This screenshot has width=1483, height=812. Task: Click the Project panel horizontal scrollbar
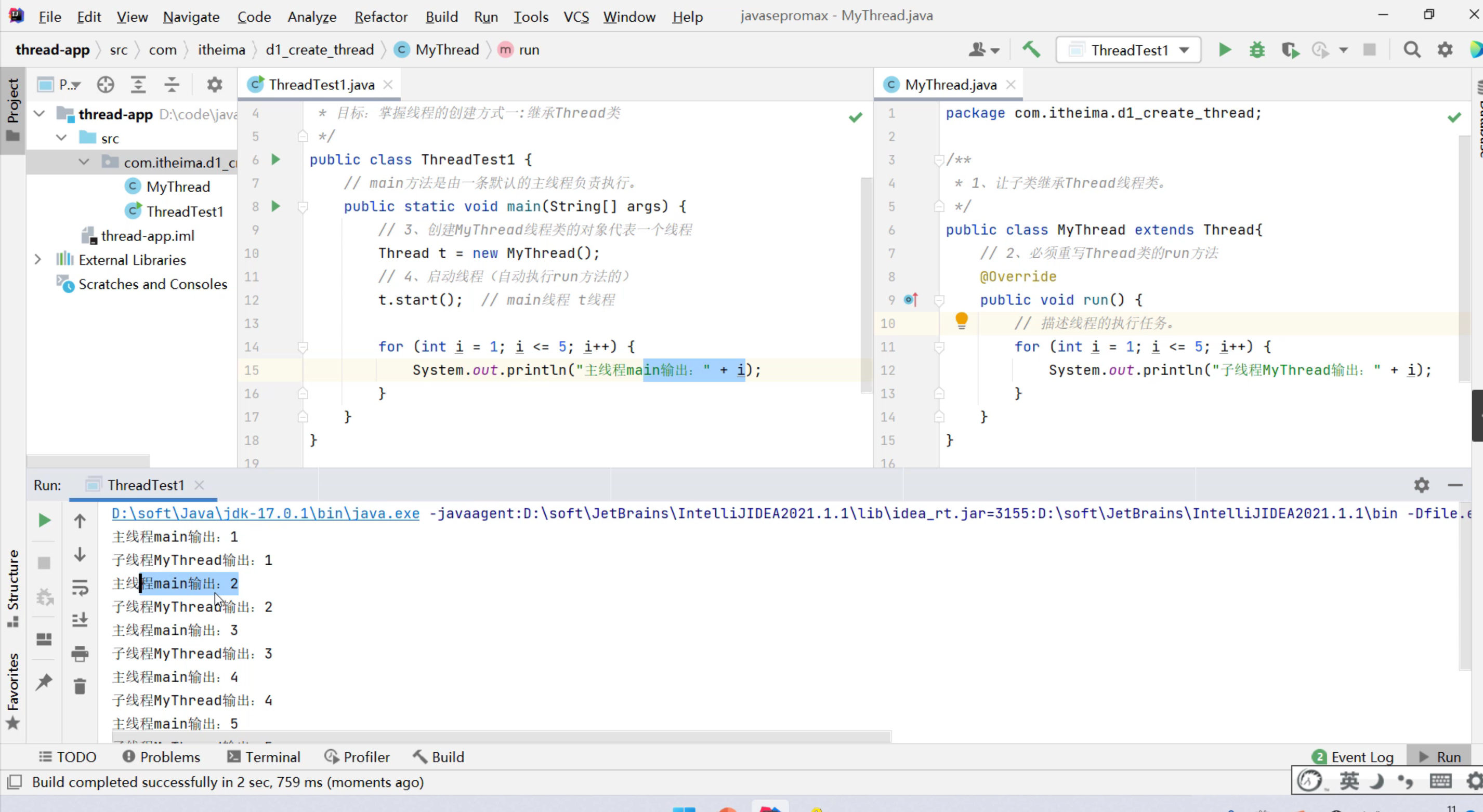(x=88, y=461)
